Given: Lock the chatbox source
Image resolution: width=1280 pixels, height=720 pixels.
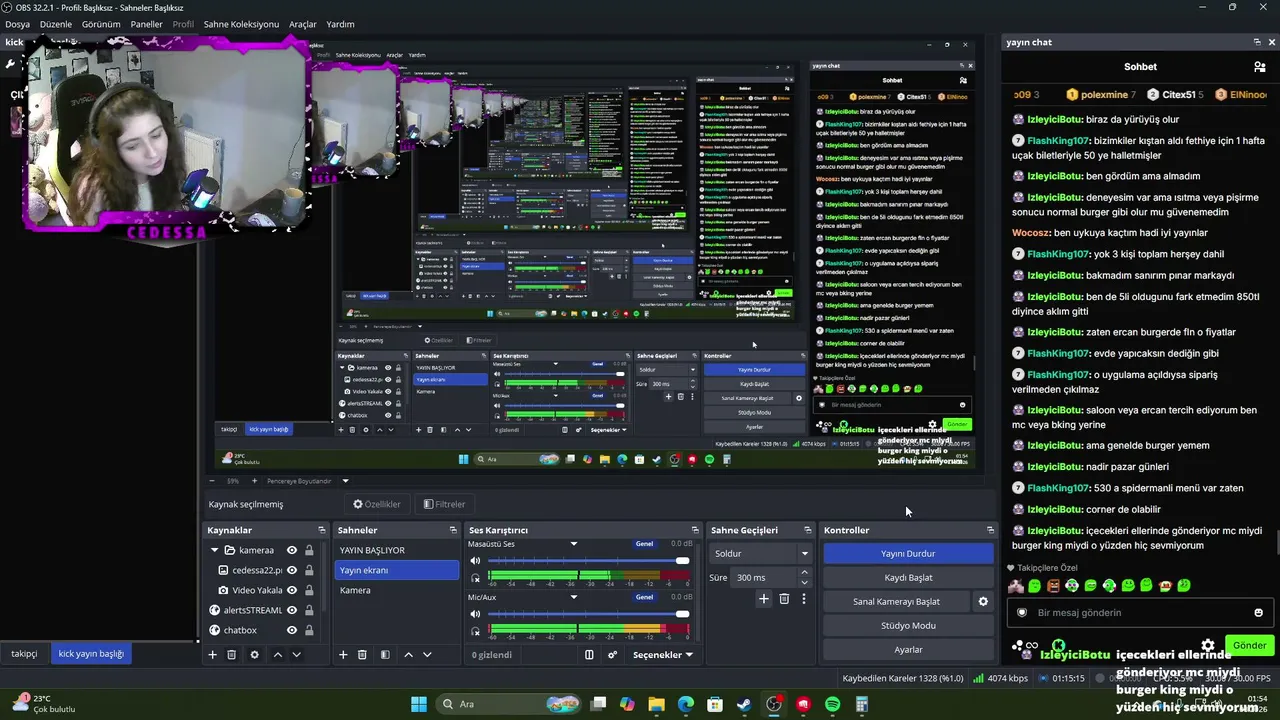Looking at the screenshot, I should 309,630.
